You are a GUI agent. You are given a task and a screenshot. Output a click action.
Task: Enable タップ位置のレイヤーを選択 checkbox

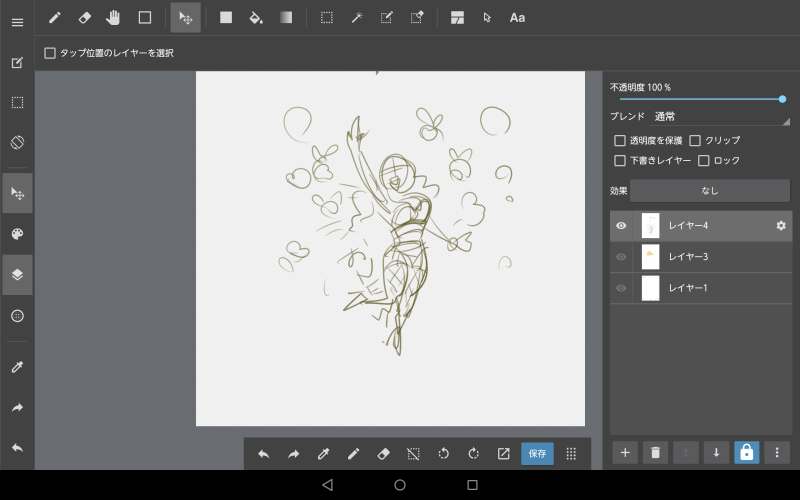pos(50,53)
